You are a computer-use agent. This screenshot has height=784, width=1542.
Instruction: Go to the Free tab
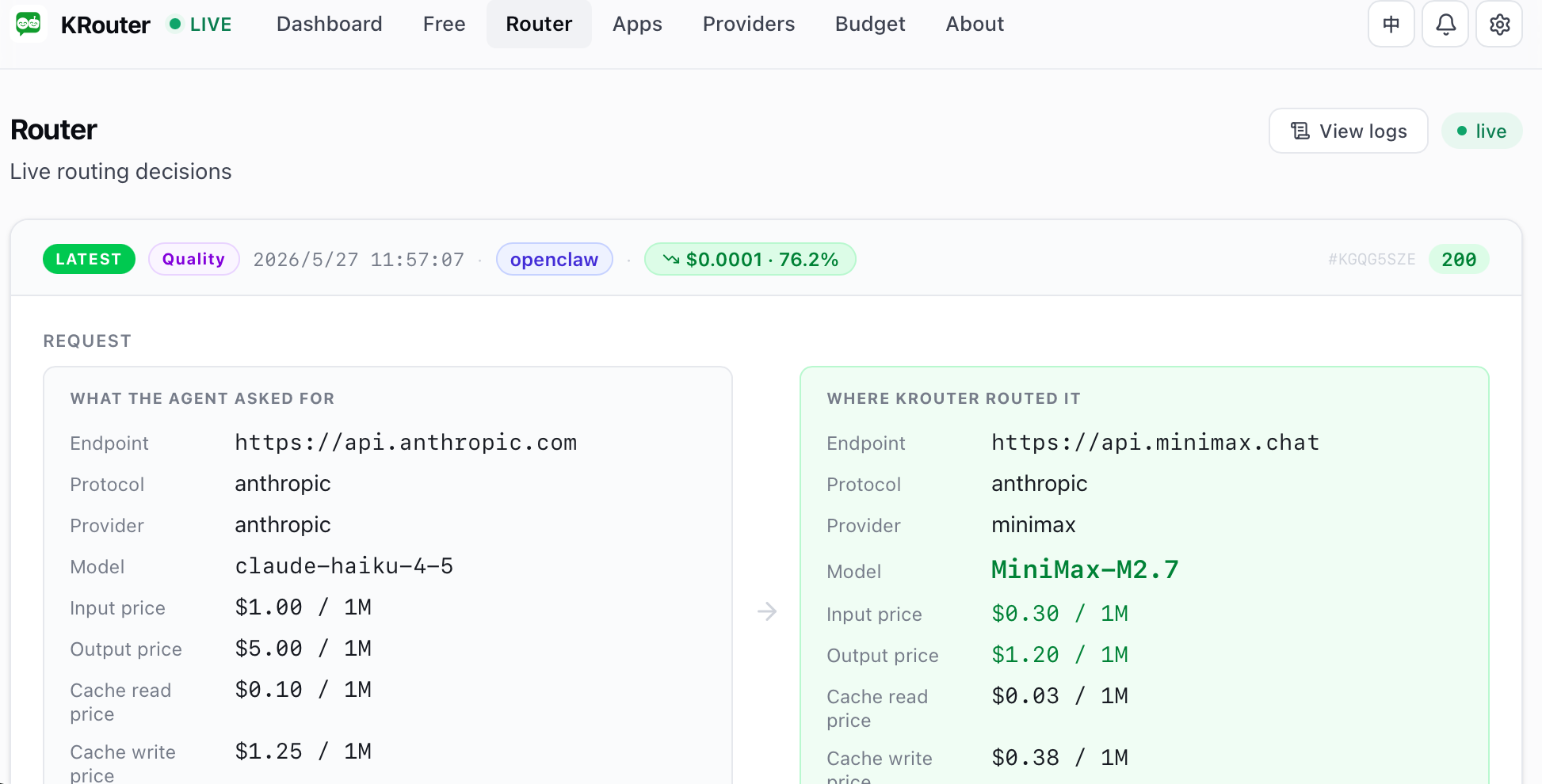point(444,24)
